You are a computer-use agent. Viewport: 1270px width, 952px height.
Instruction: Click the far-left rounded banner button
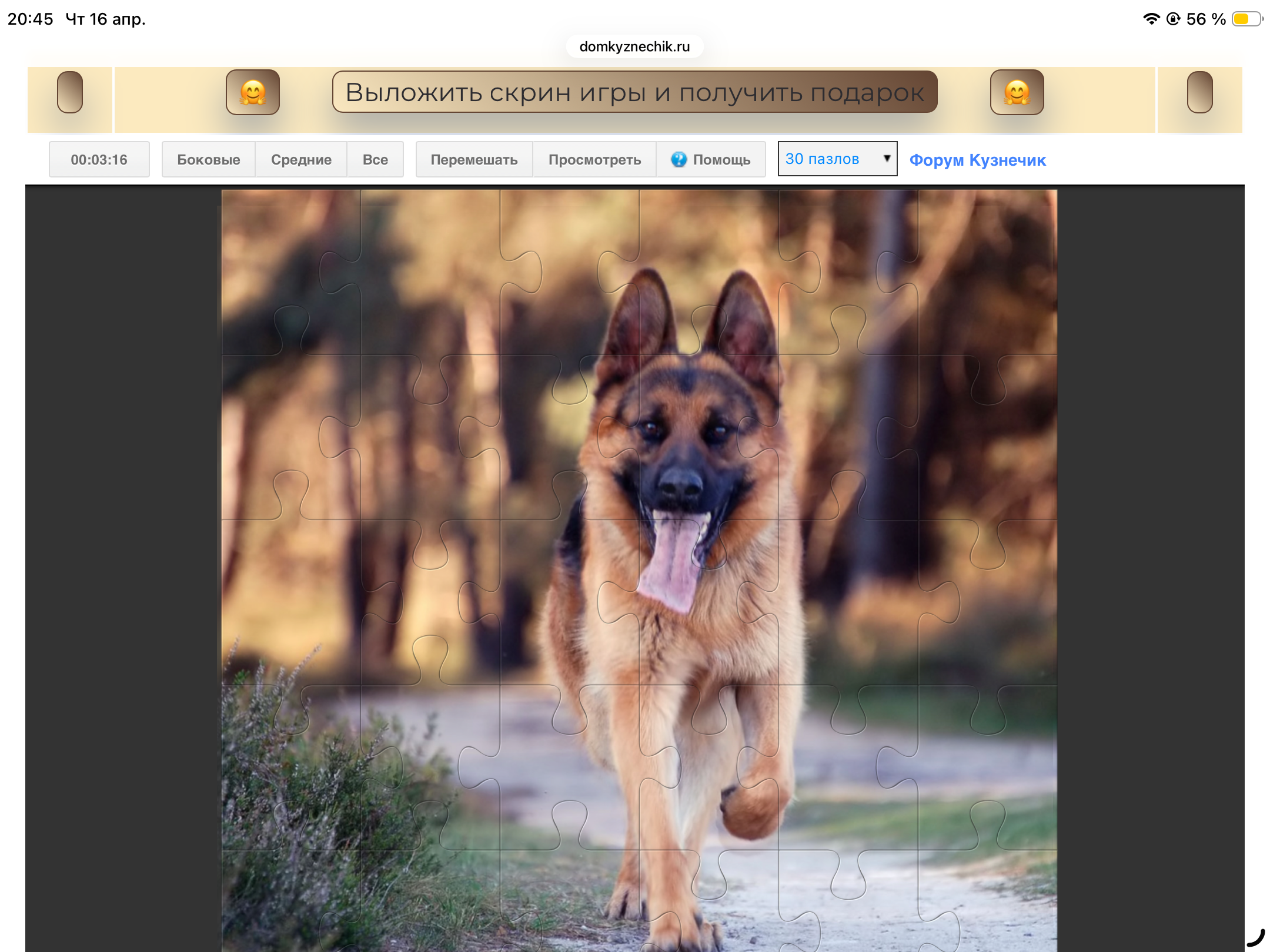click(x=70, y=92)
